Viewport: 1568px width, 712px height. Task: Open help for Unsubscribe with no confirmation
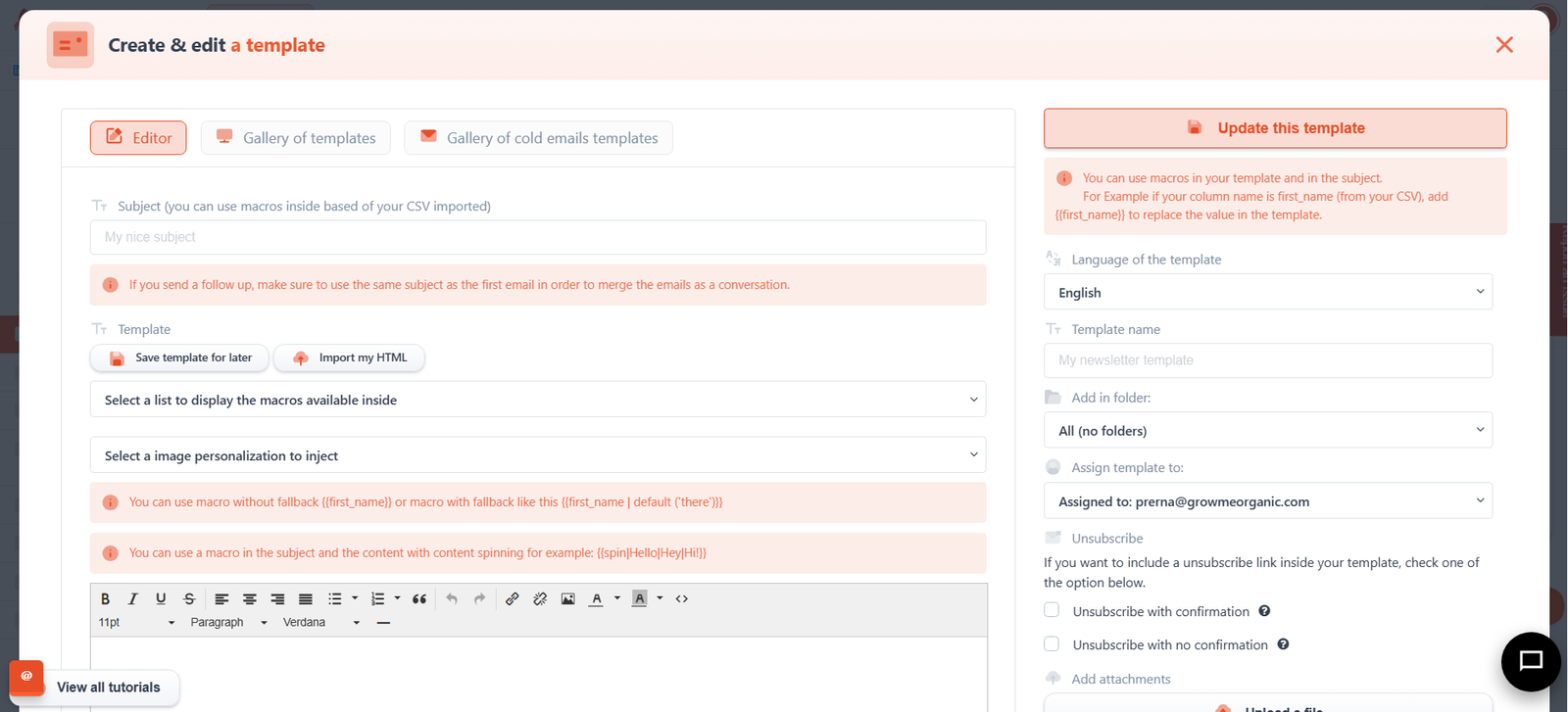click(1283, 644)
